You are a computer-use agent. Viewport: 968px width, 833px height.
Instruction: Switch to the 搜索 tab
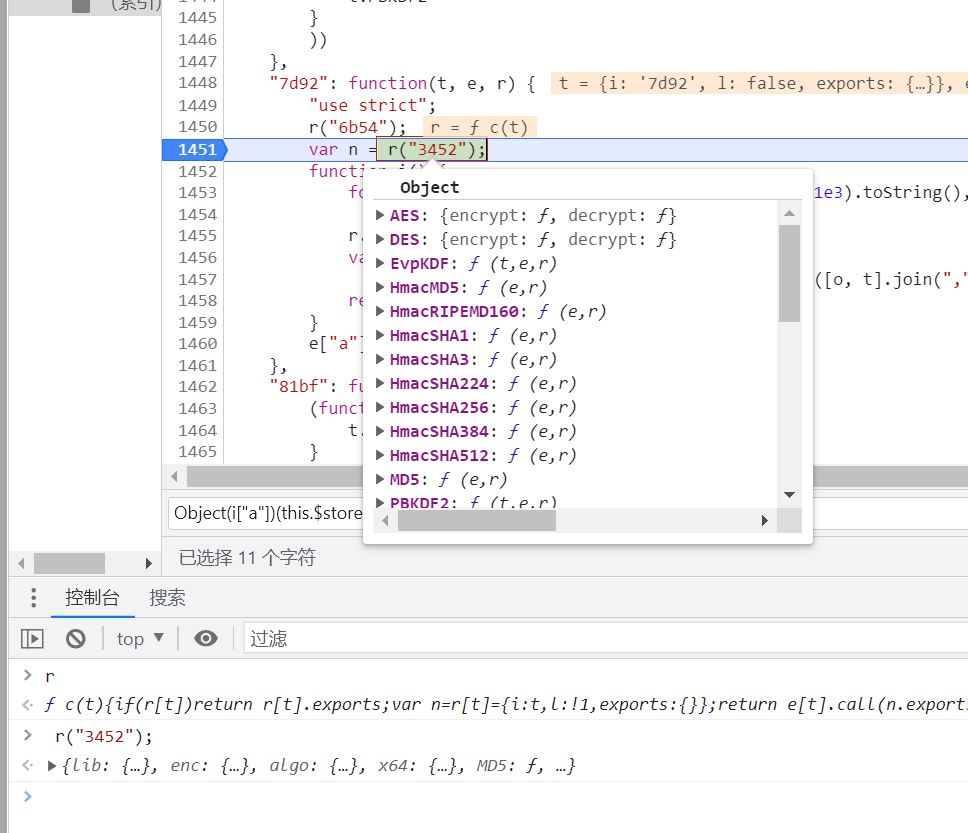(x=167, y=598)
